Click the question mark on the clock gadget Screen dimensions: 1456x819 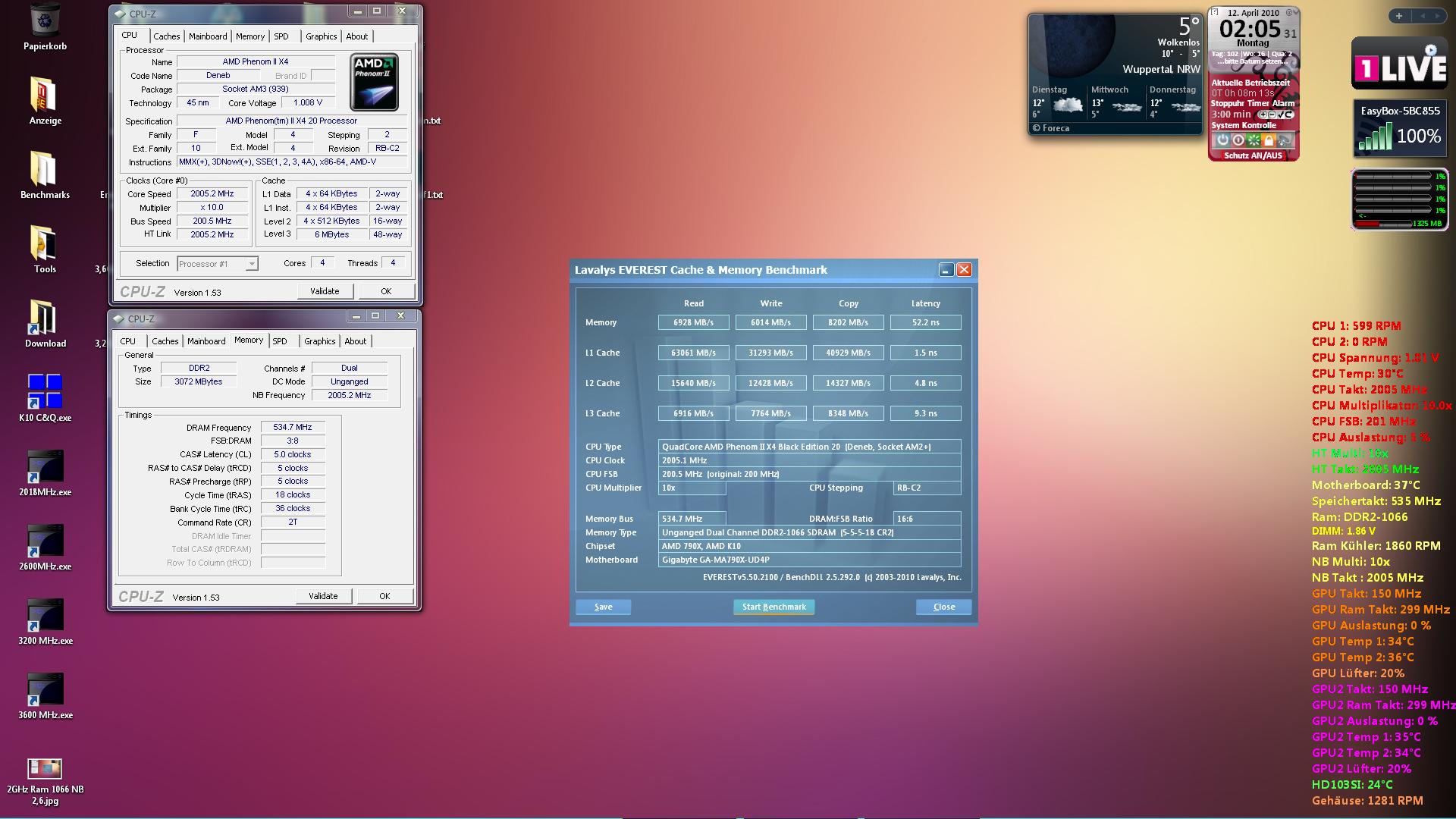[1214, 12]
